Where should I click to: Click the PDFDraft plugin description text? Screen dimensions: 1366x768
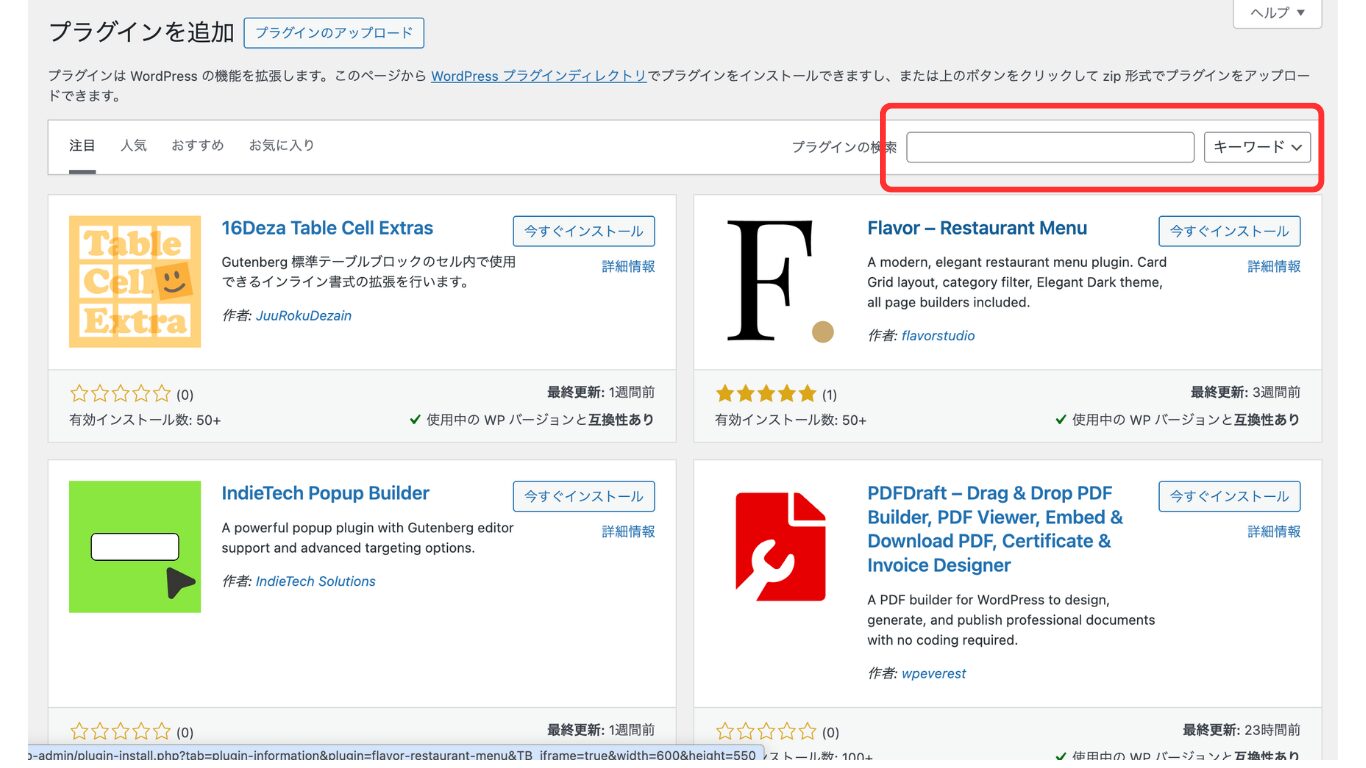tap(1011, 620)
